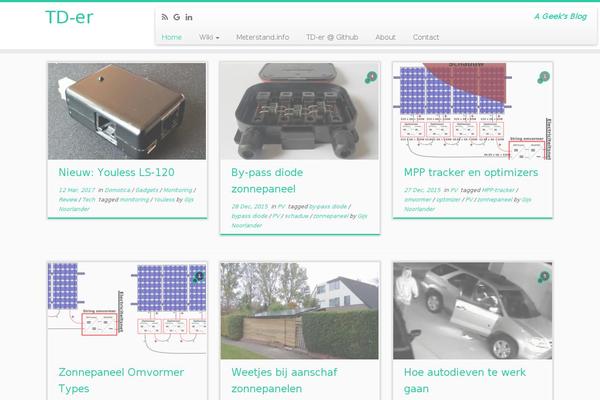Click the optimizer tag link
This screenshot has height=400, width=600.
(448, 199)
